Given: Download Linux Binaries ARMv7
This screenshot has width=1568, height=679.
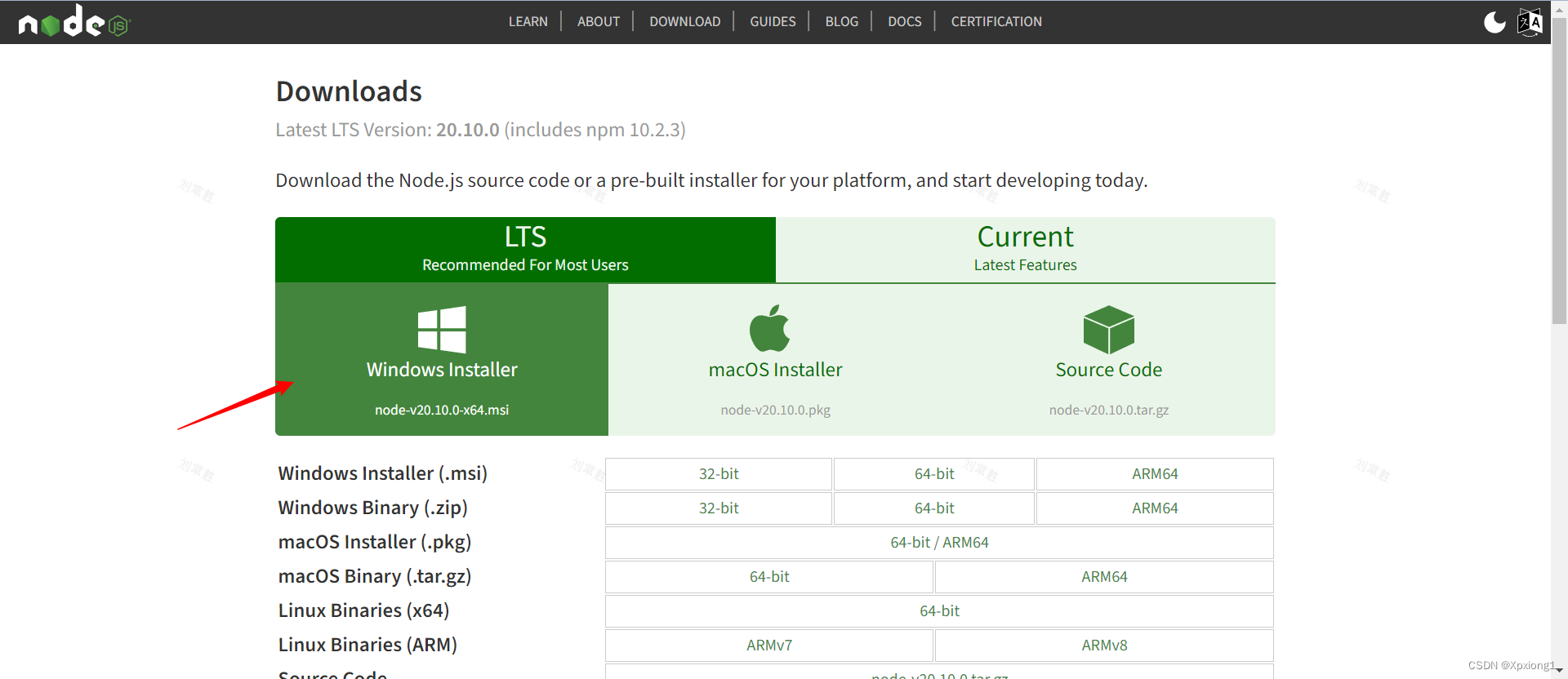Looking at the screenshot, I should 769,646.
